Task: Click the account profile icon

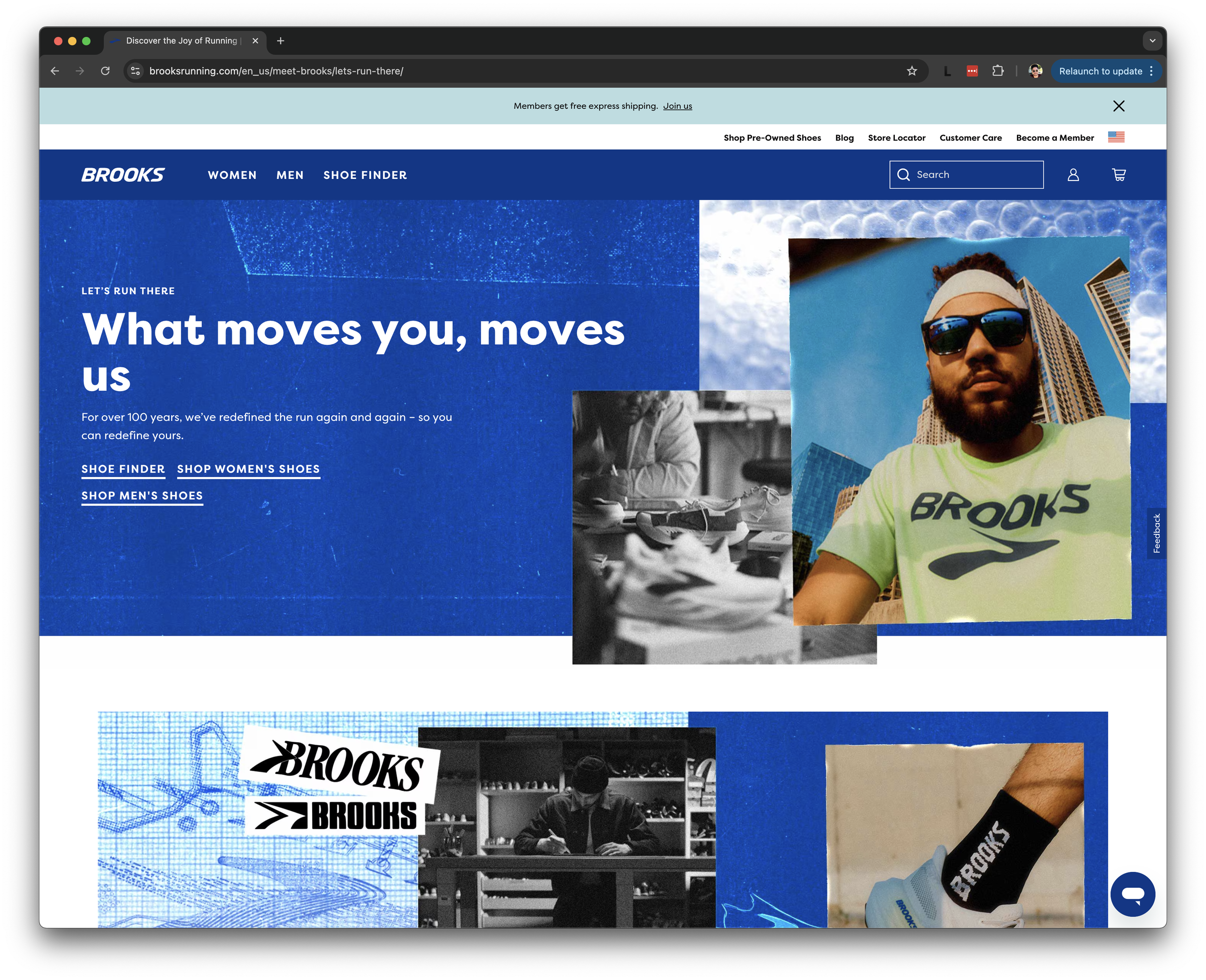Action: [x=1073, y=175]
